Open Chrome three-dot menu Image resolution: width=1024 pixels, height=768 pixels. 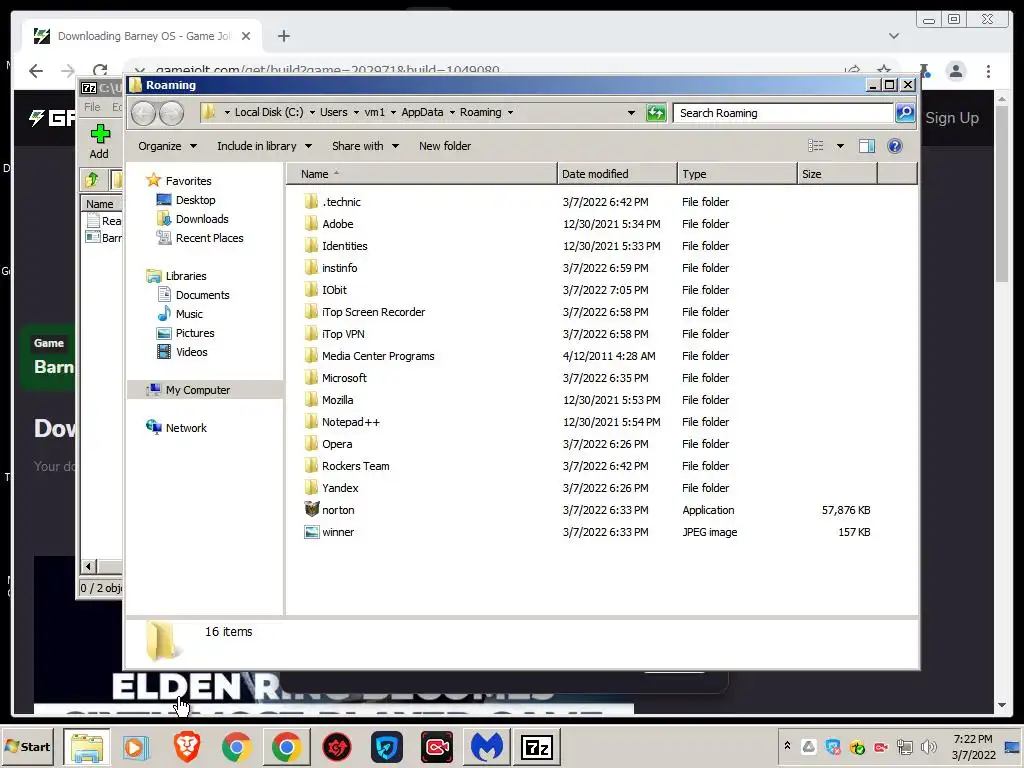989,71
